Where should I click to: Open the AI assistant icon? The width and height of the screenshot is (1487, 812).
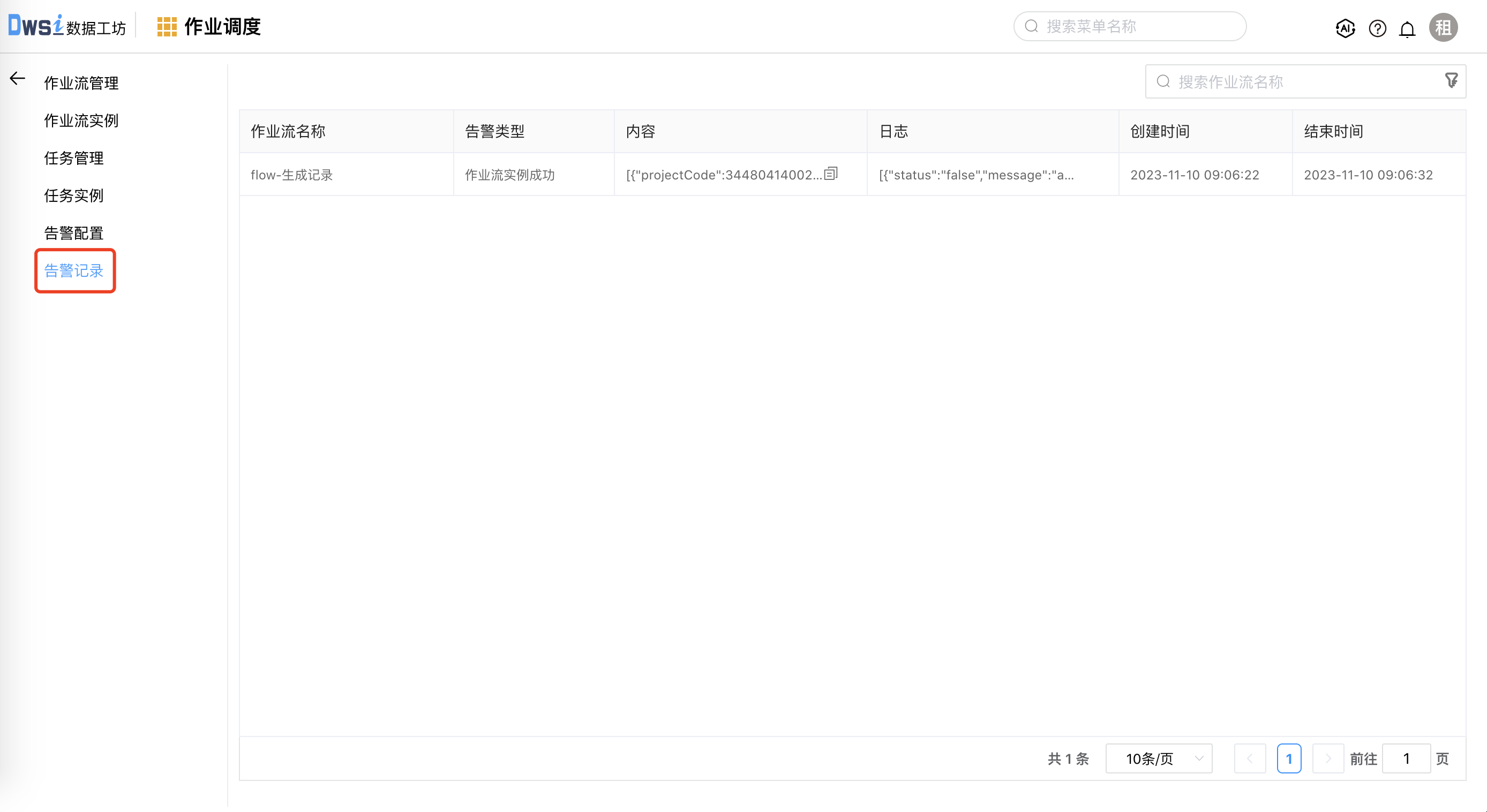coord(1345,28)
